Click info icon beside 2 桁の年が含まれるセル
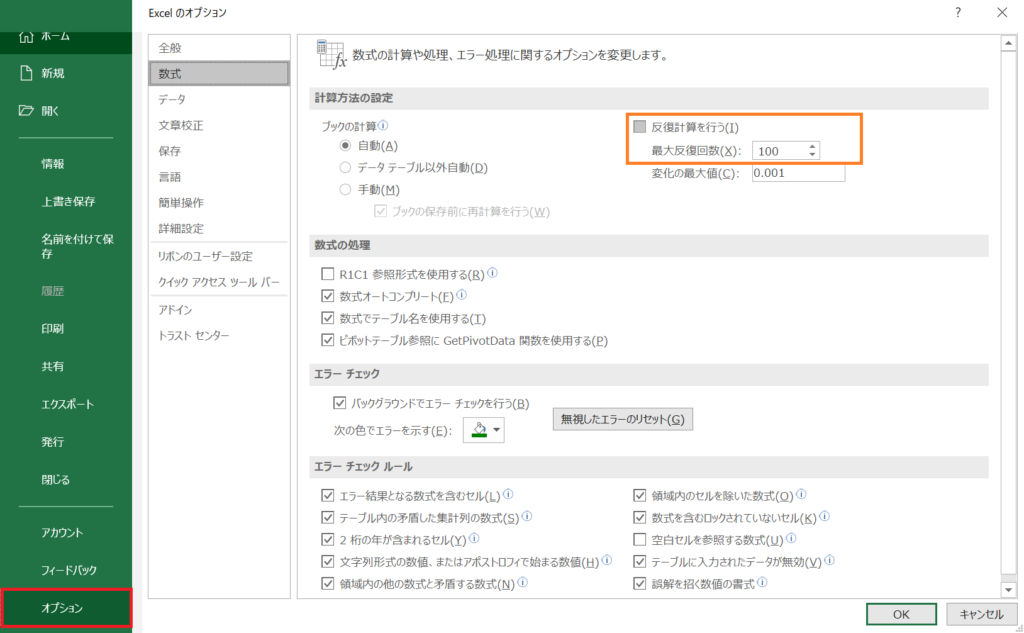 (x=475, y=538)
